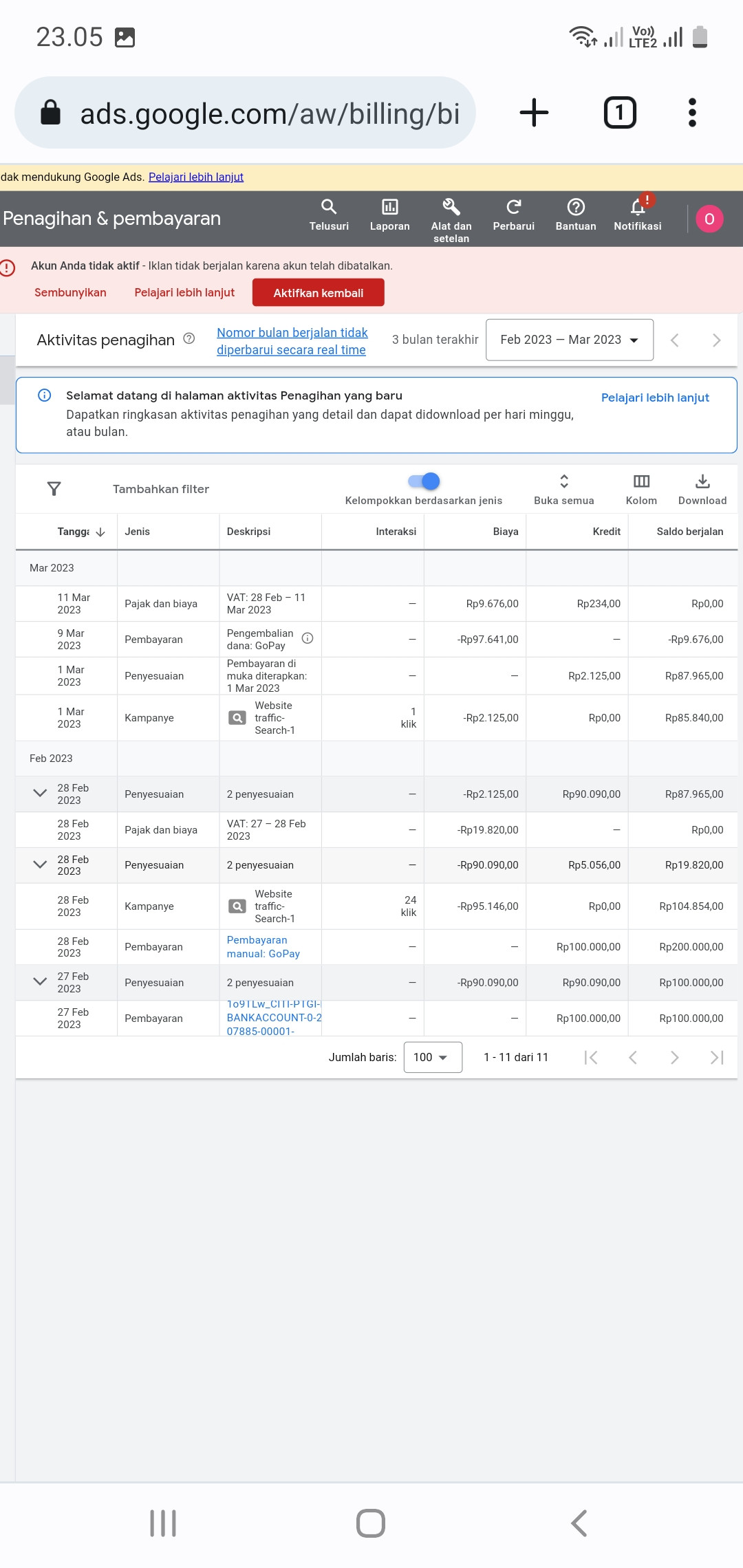This screenshot has width=743, height=1568.
Task: Open the Kolom columns icon
Action: point(641,481)
